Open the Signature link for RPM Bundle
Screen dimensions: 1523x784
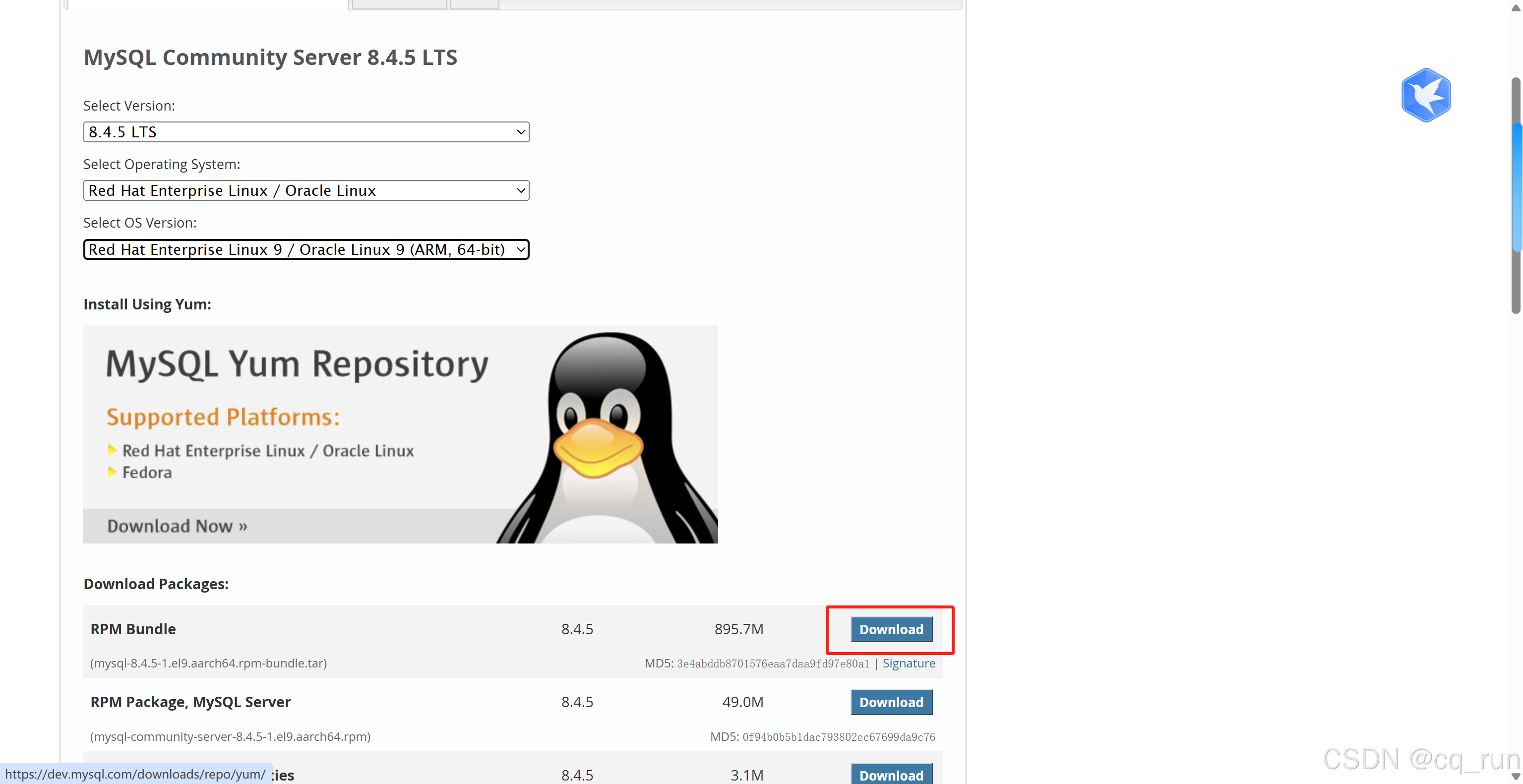pos(909,663)
